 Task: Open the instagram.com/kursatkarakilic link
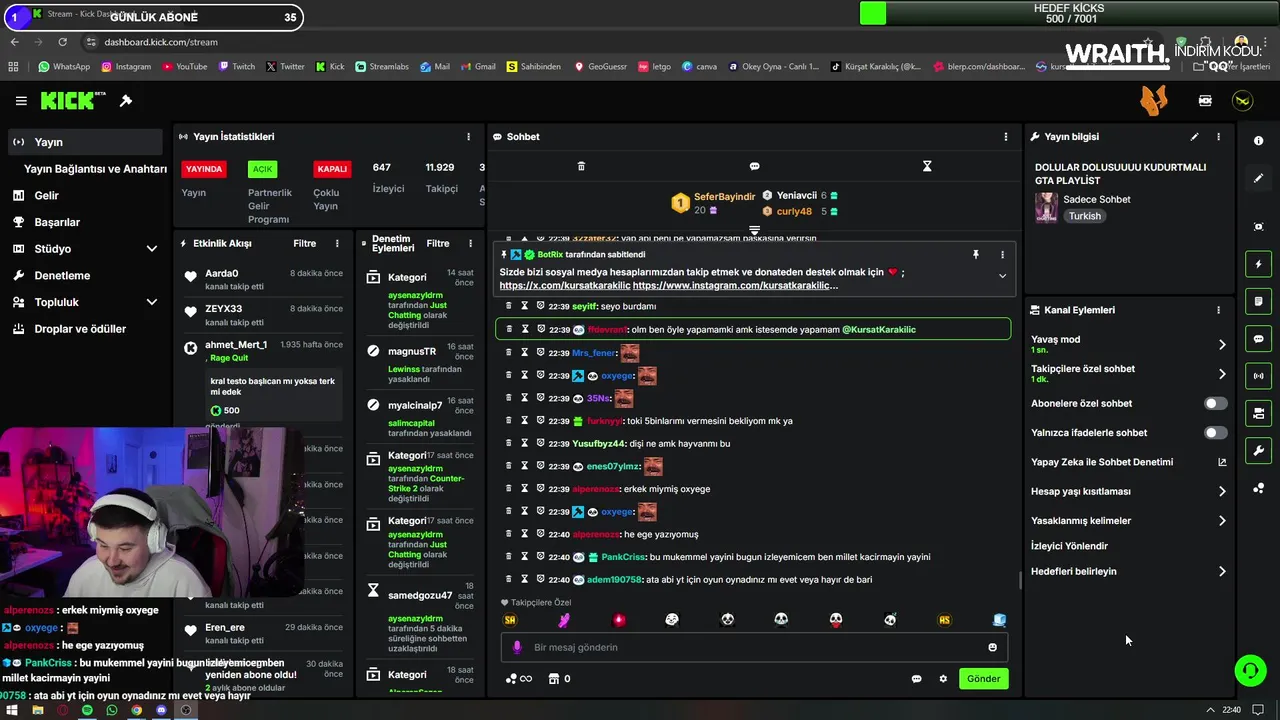[x=735, y=285]
